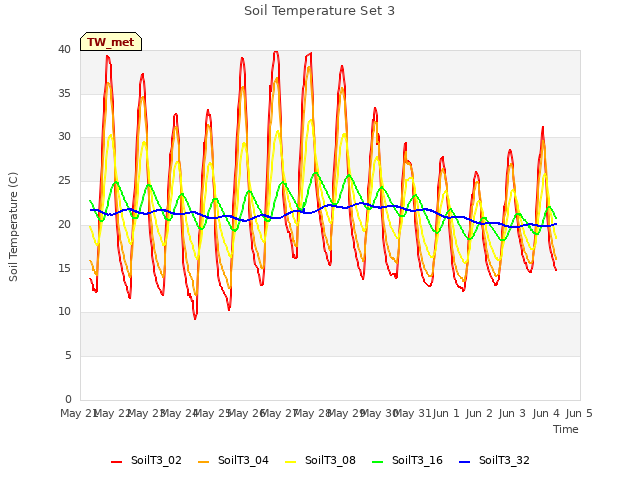640x480 pixels.
Task: Click the green SoilT3_16 legend swatch
Action: pyautogui.click(x=378, y=462)
